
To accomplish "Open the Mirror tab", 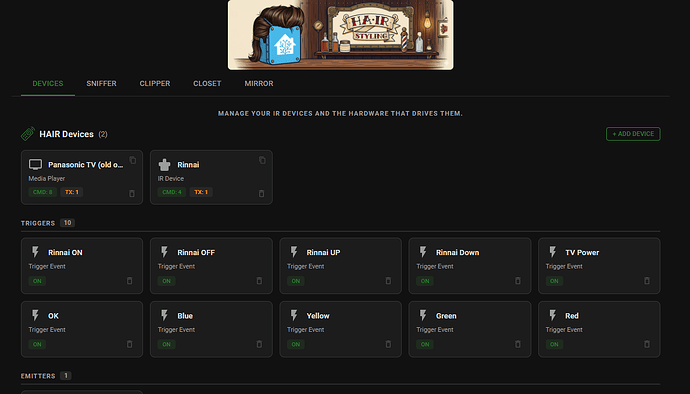I will tap(259, 84).
